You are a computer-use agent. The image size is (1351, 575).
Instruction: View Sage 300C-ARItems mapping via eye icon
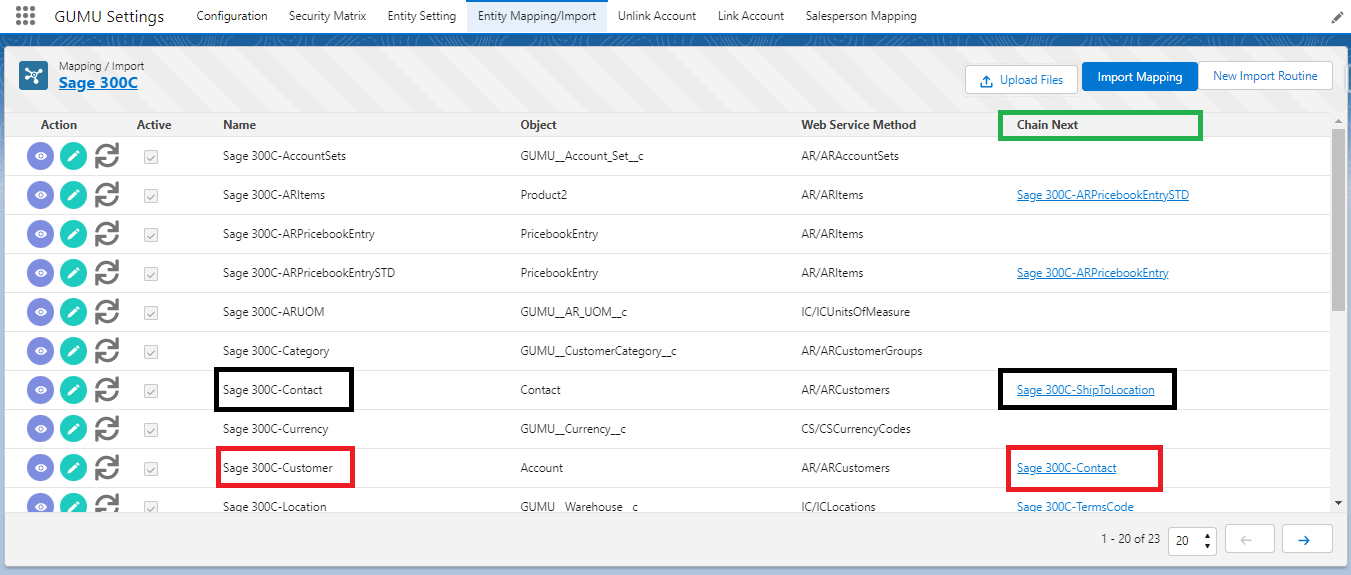[x=40, y=196]
